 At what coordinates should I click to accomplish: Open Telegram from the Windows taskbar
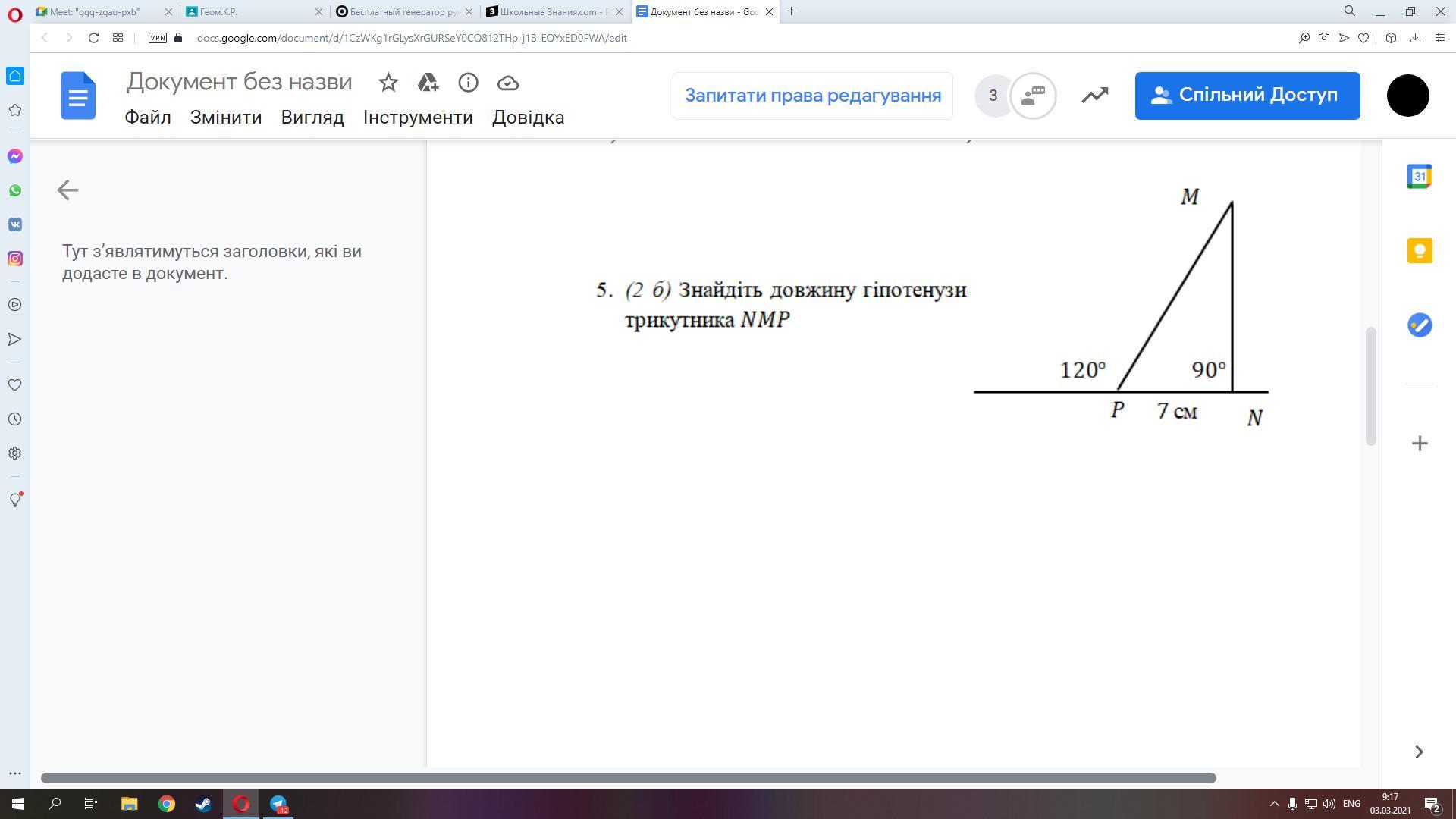tap(278, 804)
